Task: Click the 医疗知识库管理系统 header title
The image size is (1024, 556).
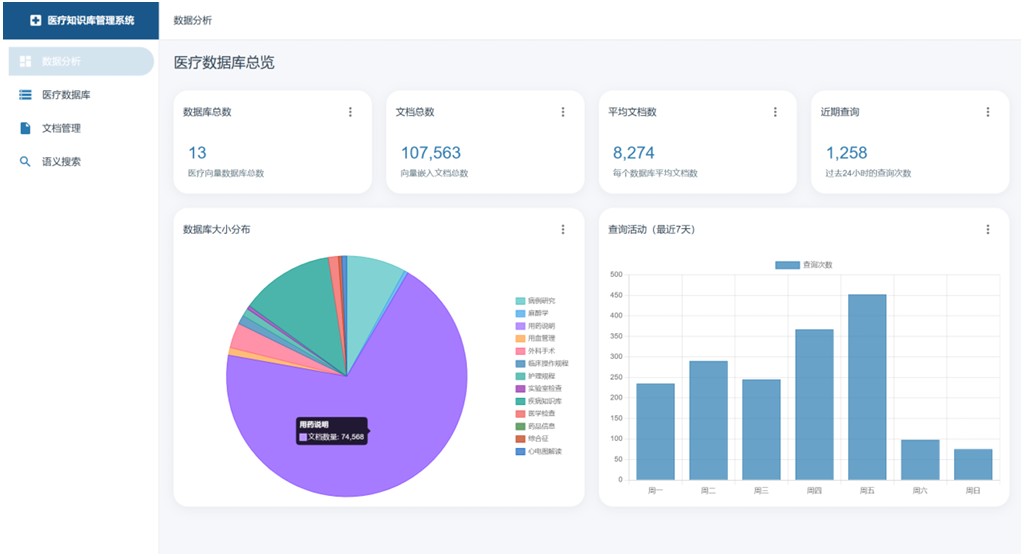Action: (91, 20)
